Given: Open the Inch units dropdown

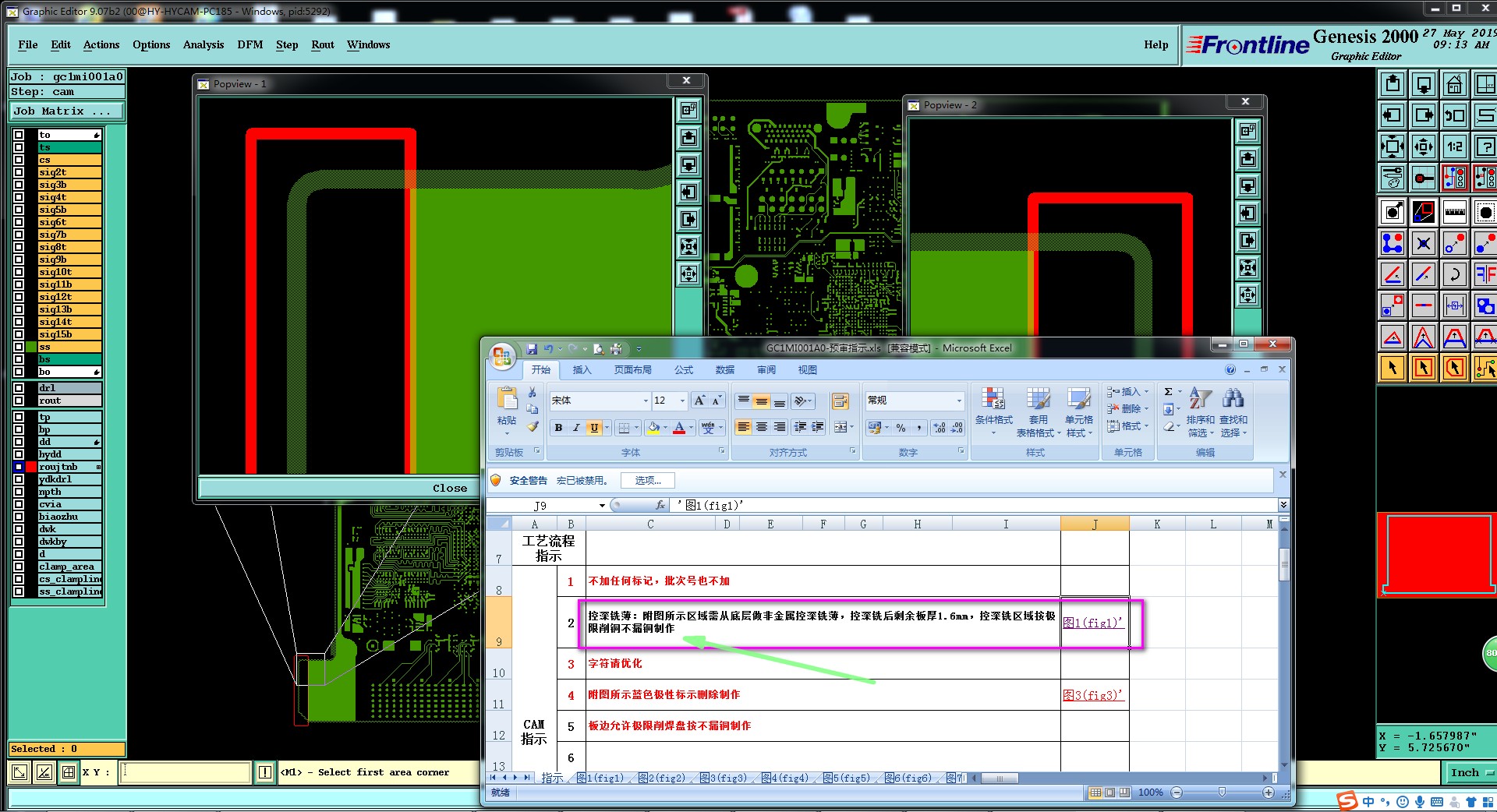Looking at the screenshot, I should (x=1470, y=772).
